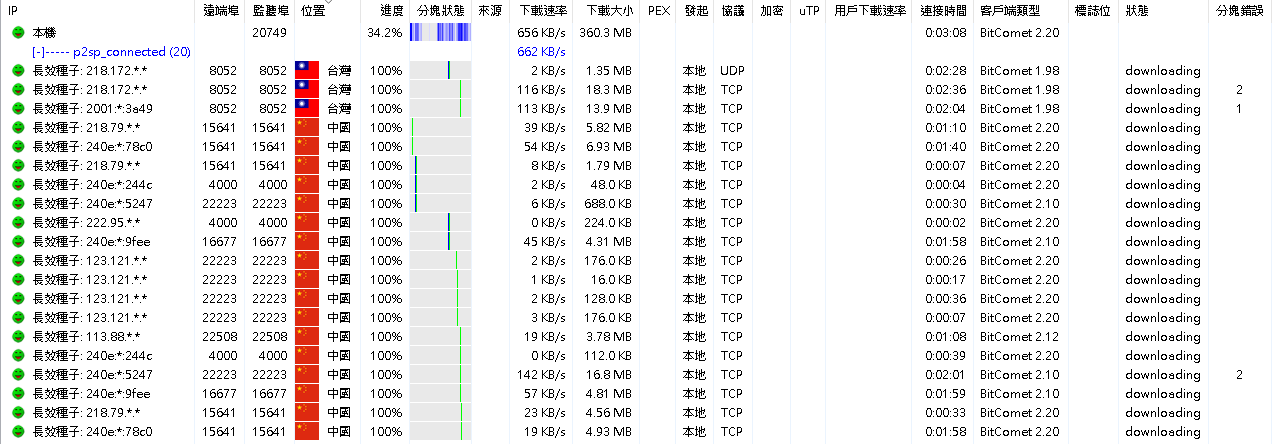Click piece status bar in 222.95.*.* row

coord(440,223)
